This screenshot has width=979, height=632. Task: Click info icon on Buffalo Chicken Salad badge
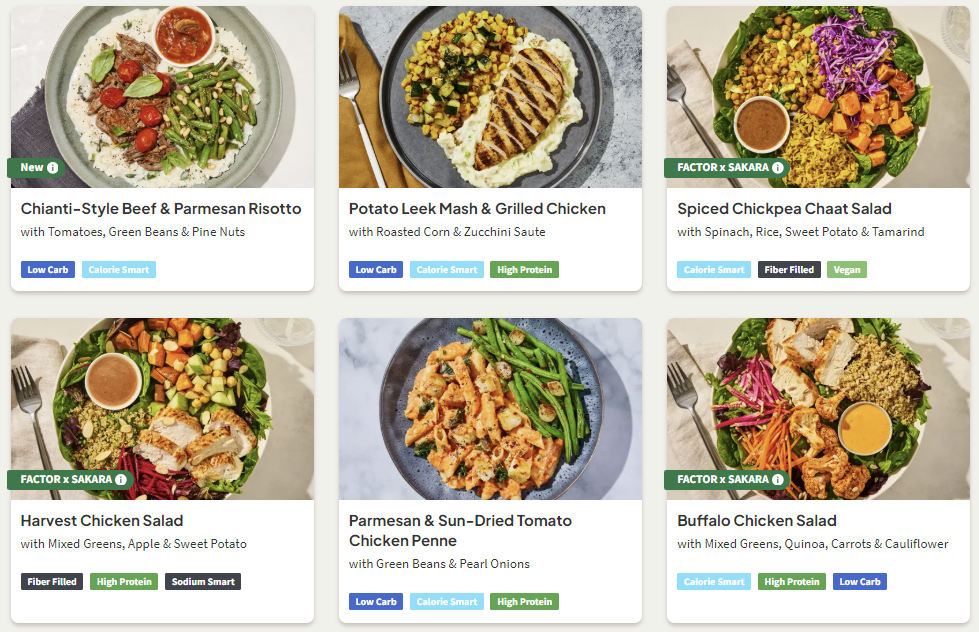click(x=777, y=480)
